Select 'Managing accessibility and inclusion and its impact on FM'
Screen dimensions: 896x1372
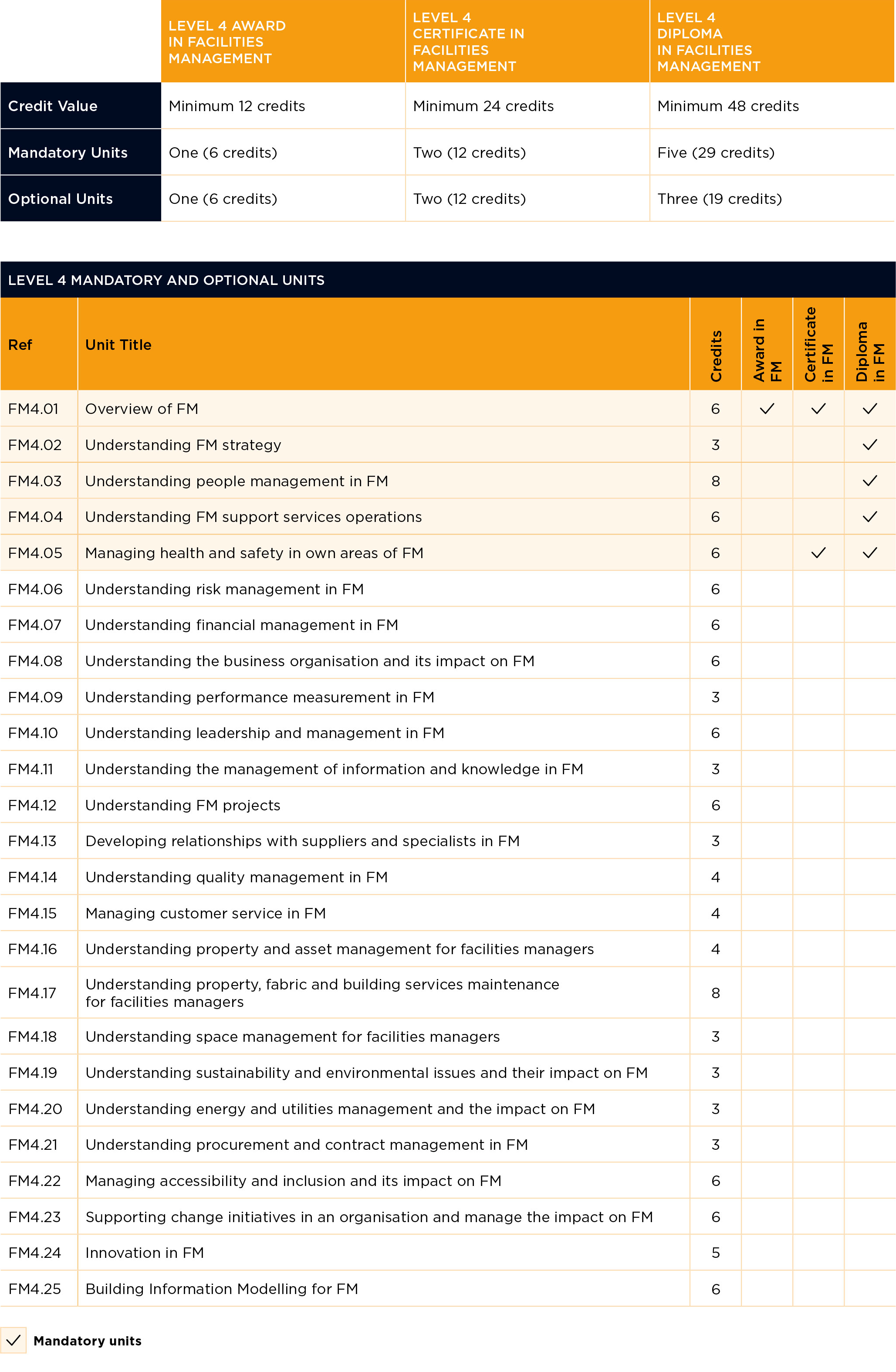pyautogui.click(x=293, y=1181)
